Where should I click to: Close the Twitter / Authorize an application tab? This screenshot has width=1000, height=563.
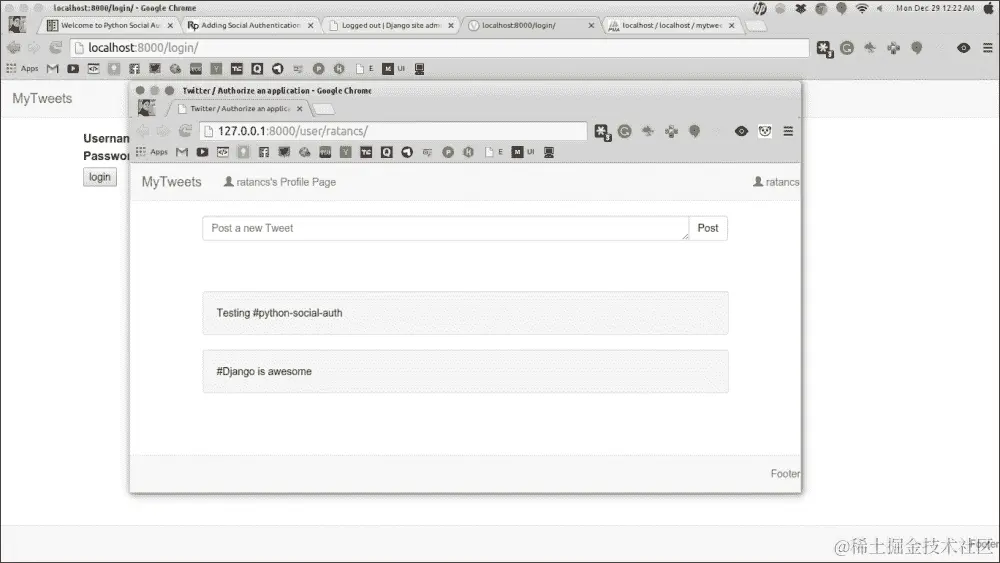point(300,109)
